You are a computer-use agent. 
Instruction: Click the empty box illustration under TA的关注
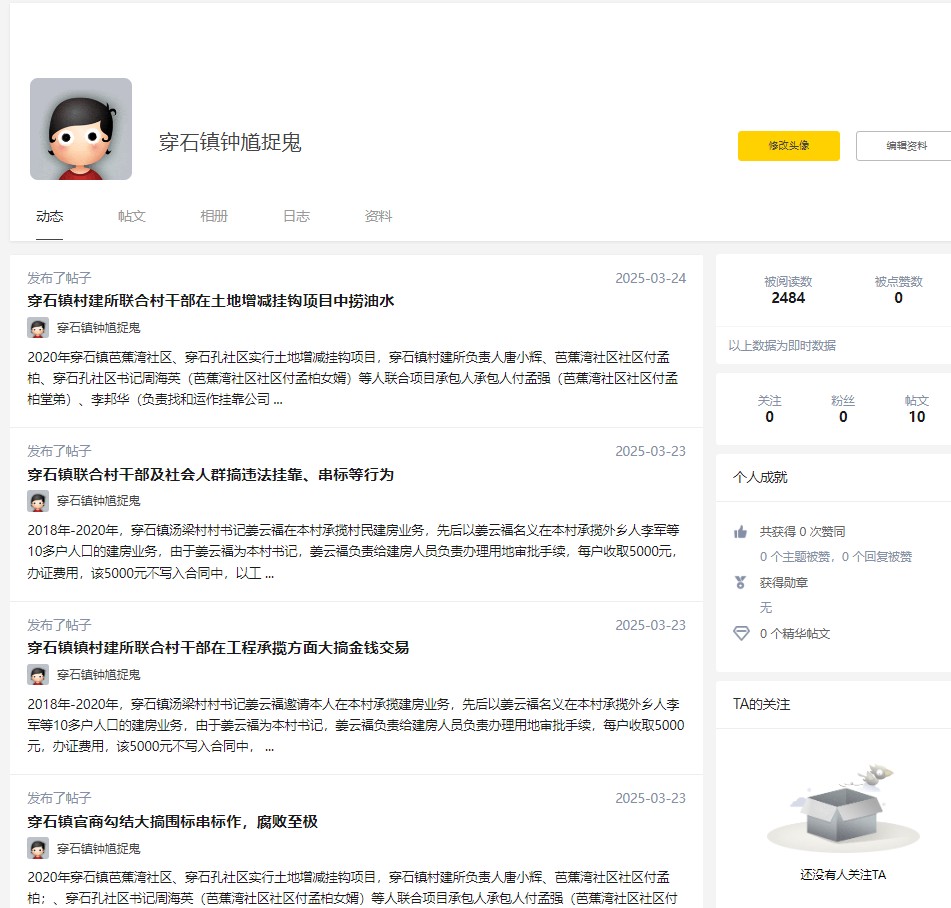coord(842,806)
